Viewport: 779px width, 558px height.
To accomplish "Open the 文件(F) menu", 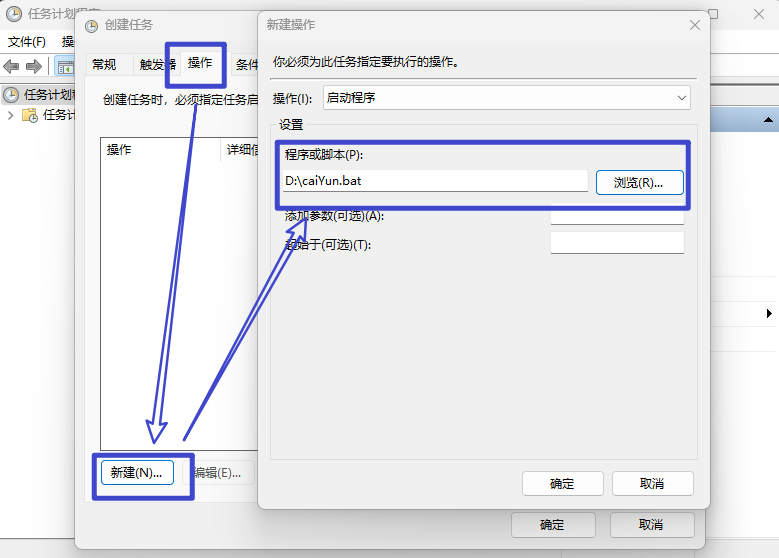I will coord(27,42).
